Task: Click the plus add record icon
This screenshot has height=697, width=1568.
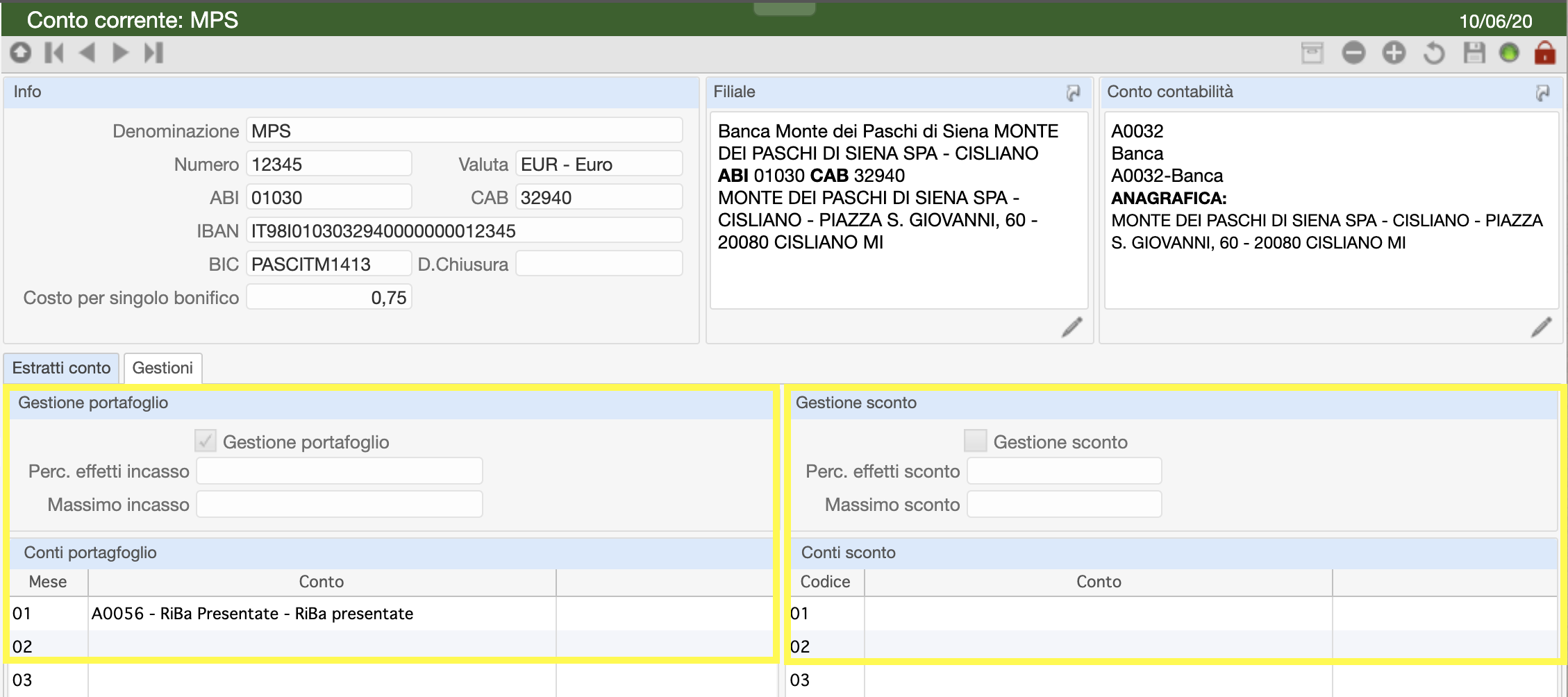Action: pos(1394,53)
